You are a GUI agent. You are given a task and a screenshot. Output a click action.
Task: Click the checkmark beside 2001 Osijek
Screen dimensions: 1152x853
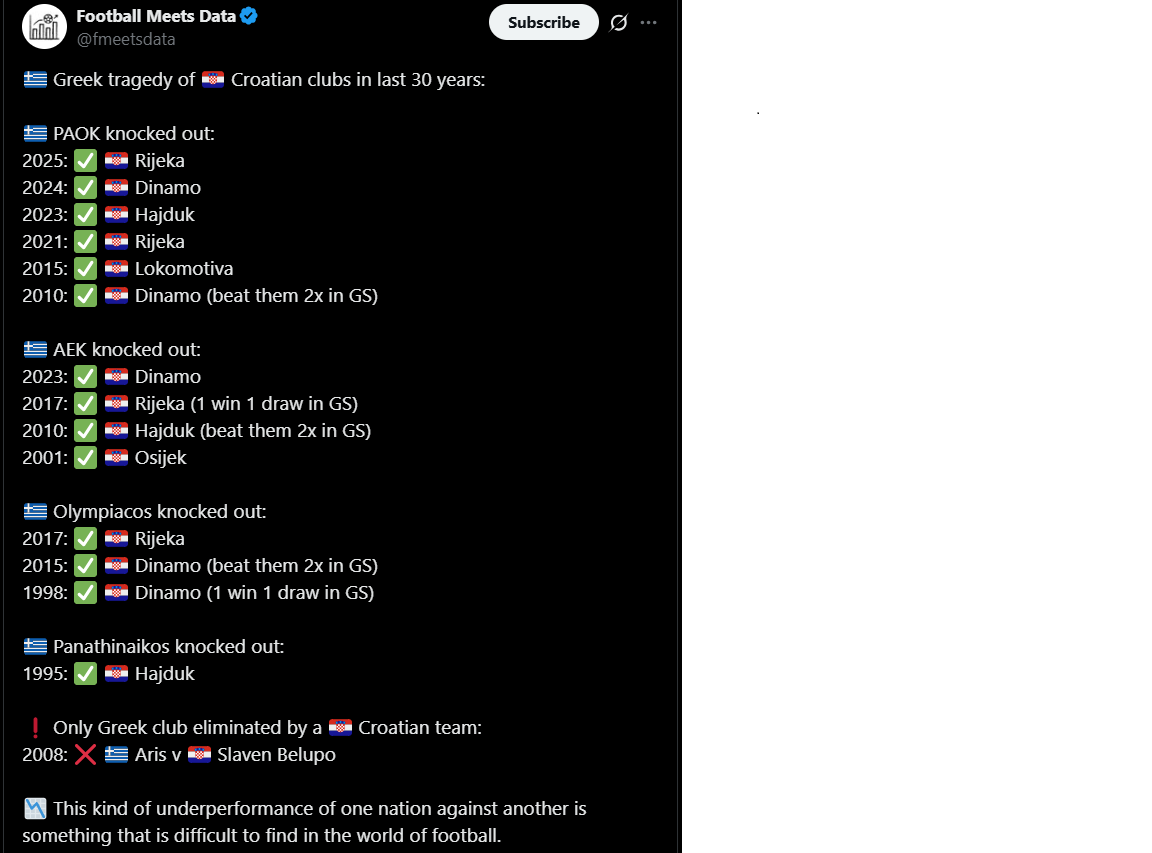(85, 458)
